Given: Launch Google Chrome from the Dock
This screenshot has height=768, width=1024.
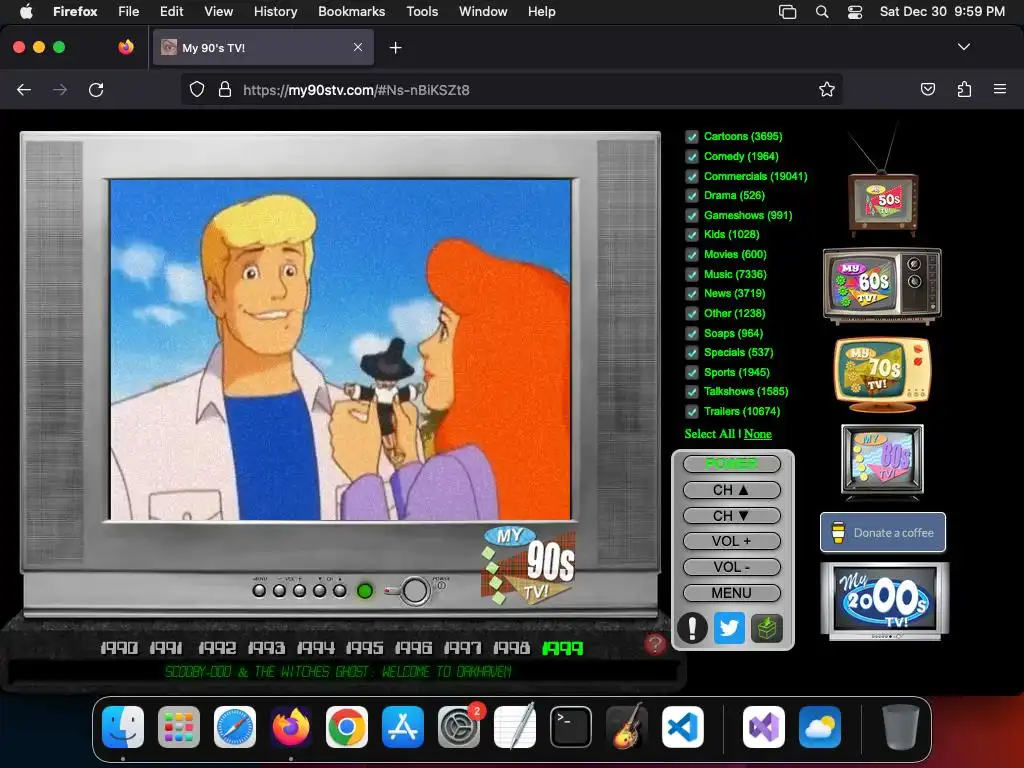Looking at the screenshot, I should point(346,727).
